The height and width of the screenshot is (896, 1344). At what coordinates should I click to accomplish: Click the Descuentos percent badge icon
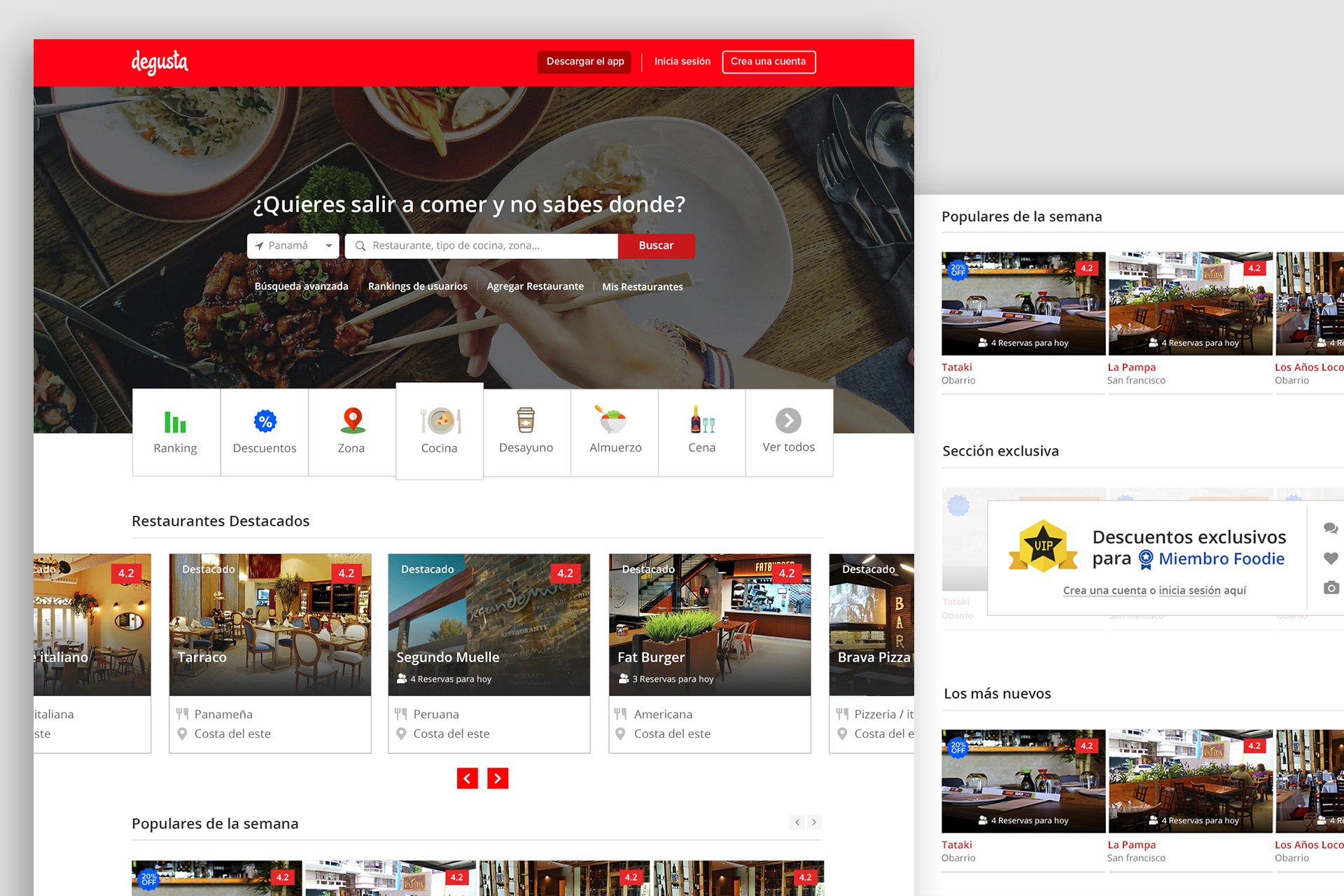265,421
